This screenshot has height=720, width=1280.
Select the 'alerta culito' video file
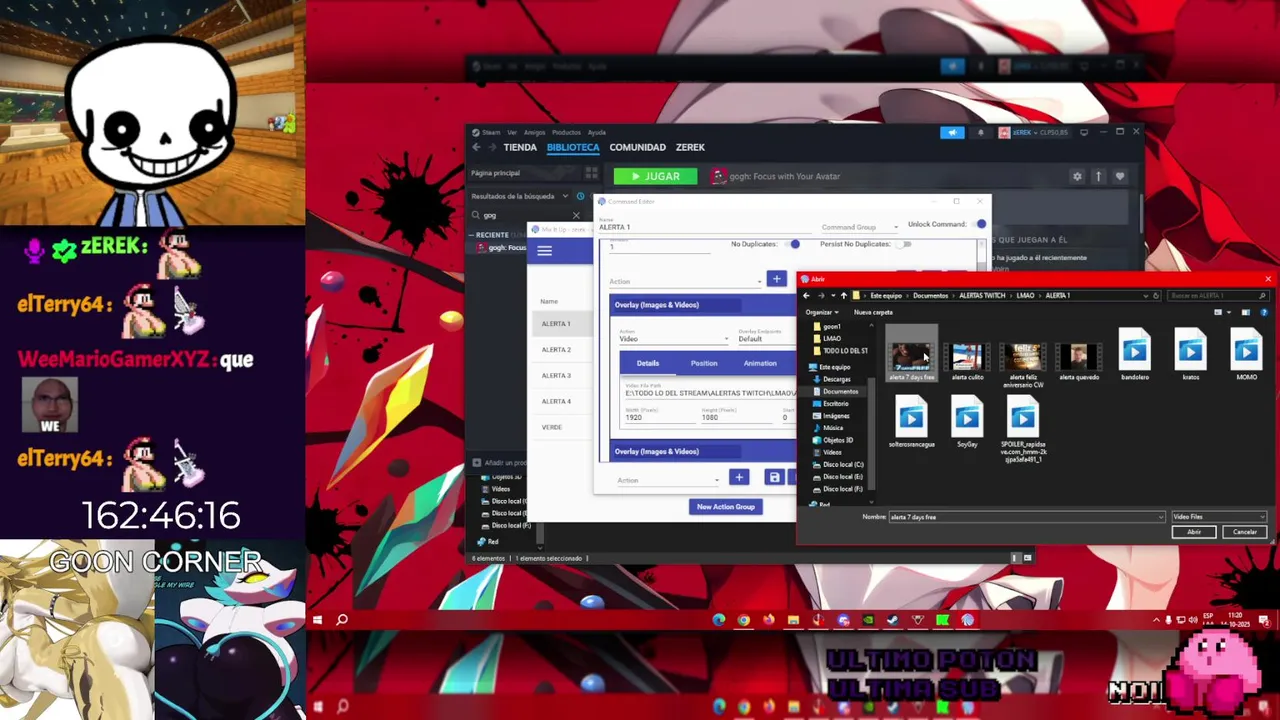[x=967, y=357]
